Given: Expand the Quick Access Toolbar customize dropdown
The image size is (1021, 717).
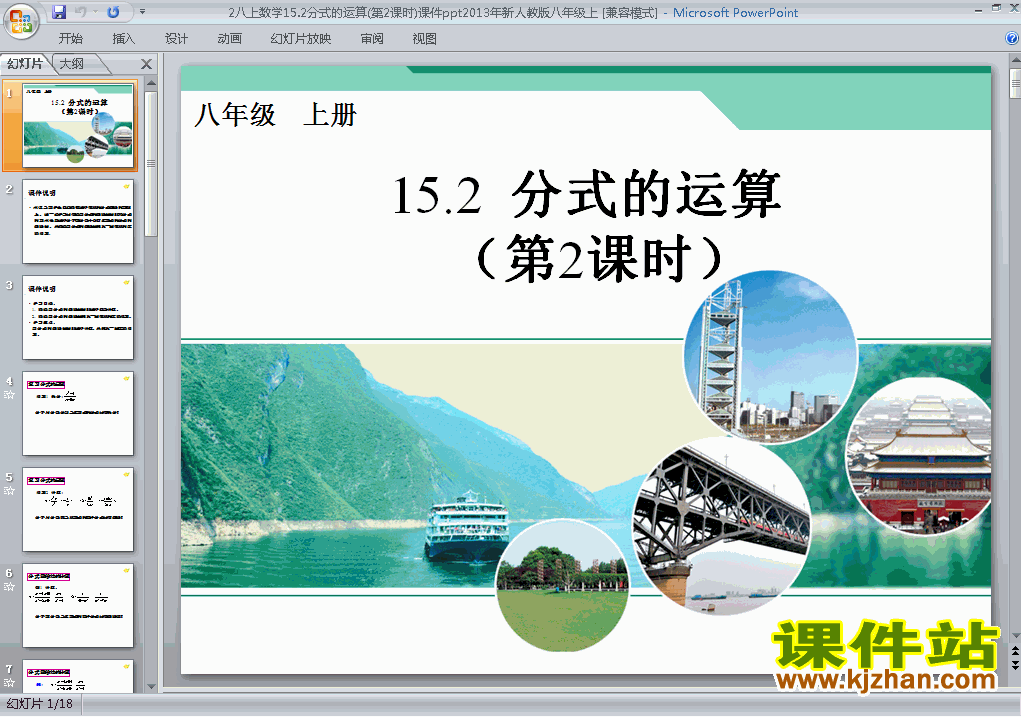Looking at the screenshot, I should [143, 12].
